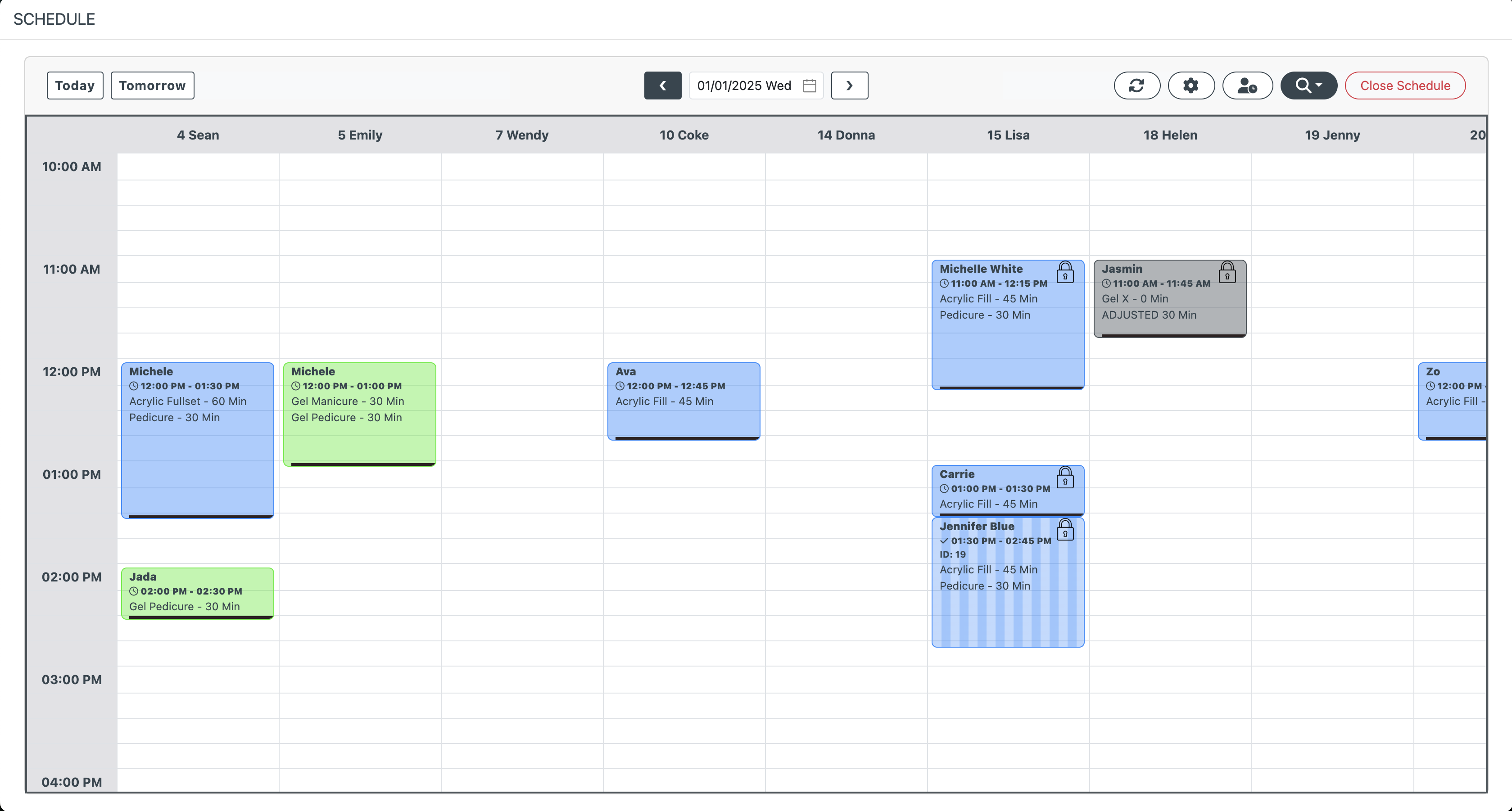Screen dimensions: 1512x811
Task: Select the 14 Donna column header
Action: point(846,135)
